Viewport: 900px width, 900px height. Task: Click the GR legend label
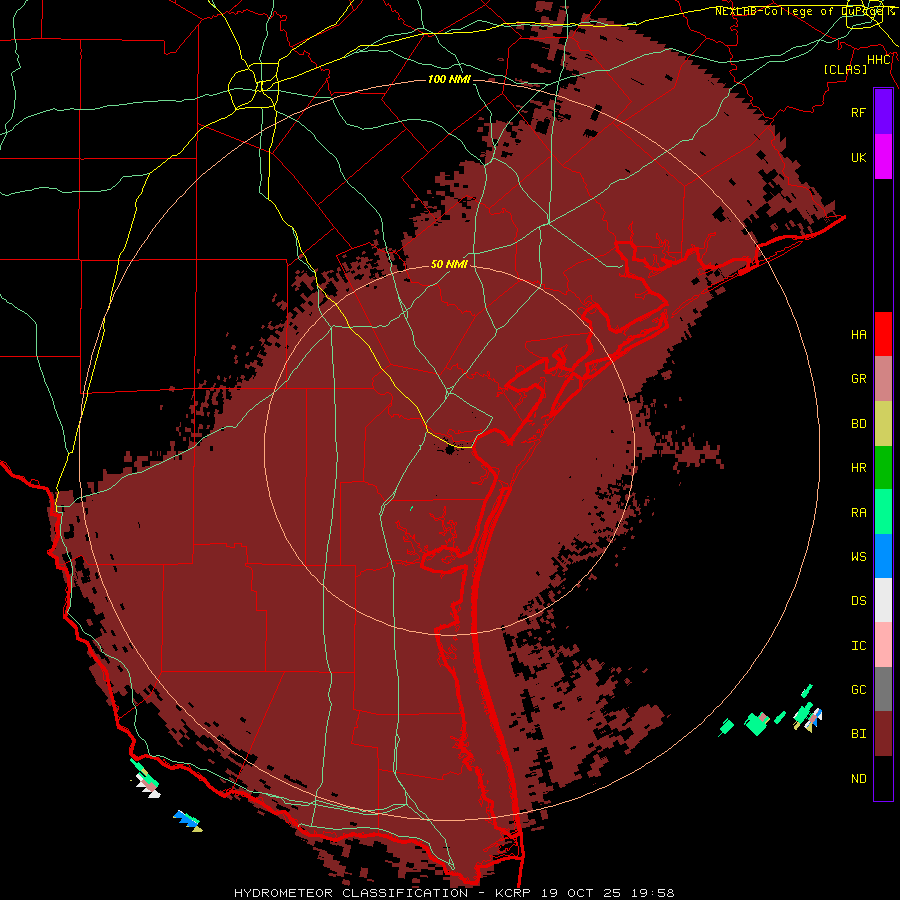tap(859, 379)
